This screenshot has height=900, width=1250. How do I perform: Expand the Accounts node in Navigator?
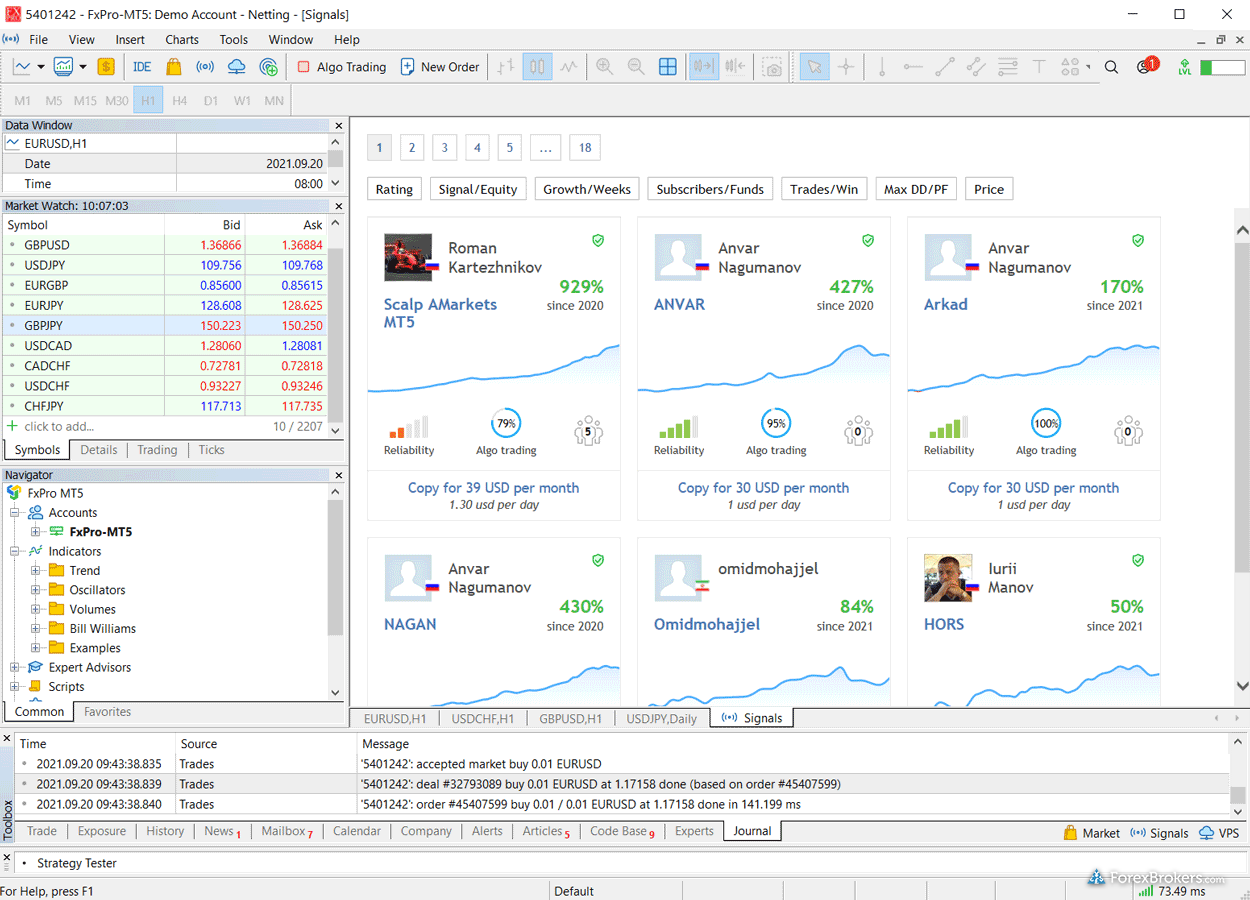(x=16, y=513)
